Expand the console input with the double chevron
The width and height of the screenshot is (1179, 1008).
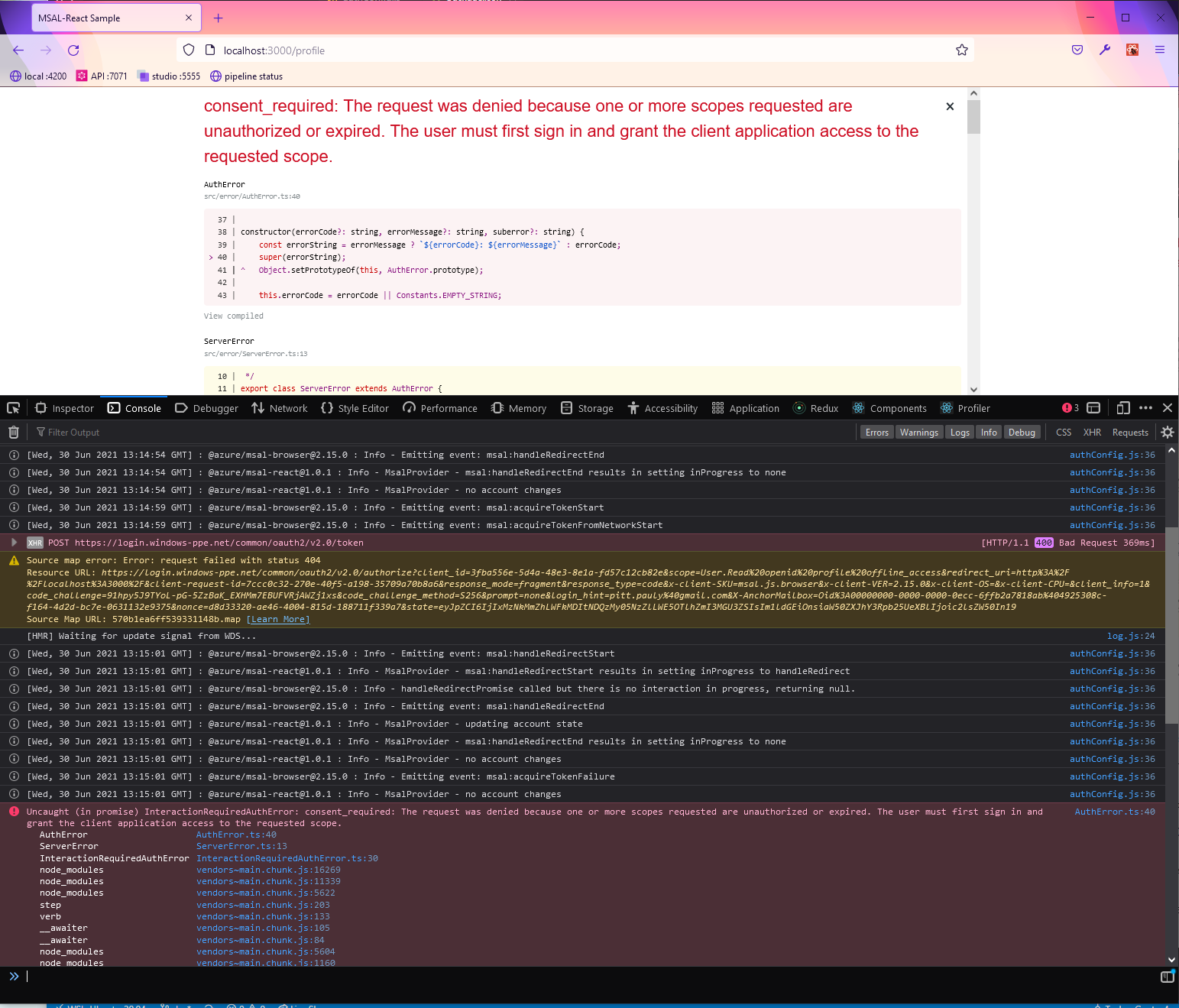click(14, 976)
